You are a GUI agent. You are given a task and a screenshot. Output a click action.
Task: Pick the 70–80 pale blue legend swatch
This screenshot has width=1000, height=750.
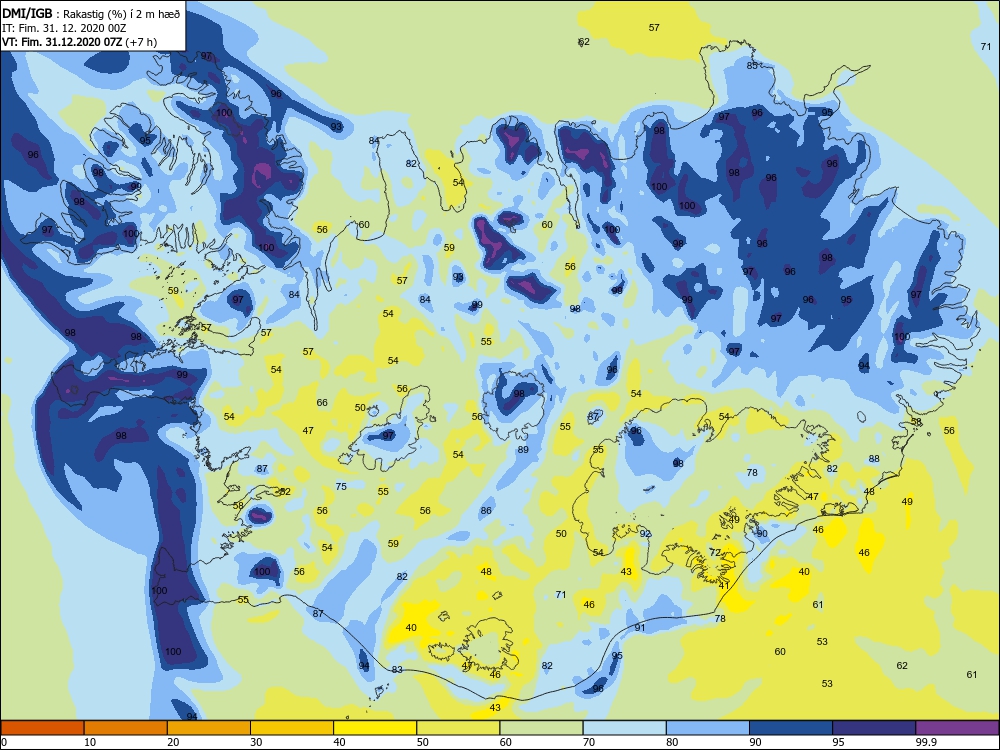click(625, 728)
